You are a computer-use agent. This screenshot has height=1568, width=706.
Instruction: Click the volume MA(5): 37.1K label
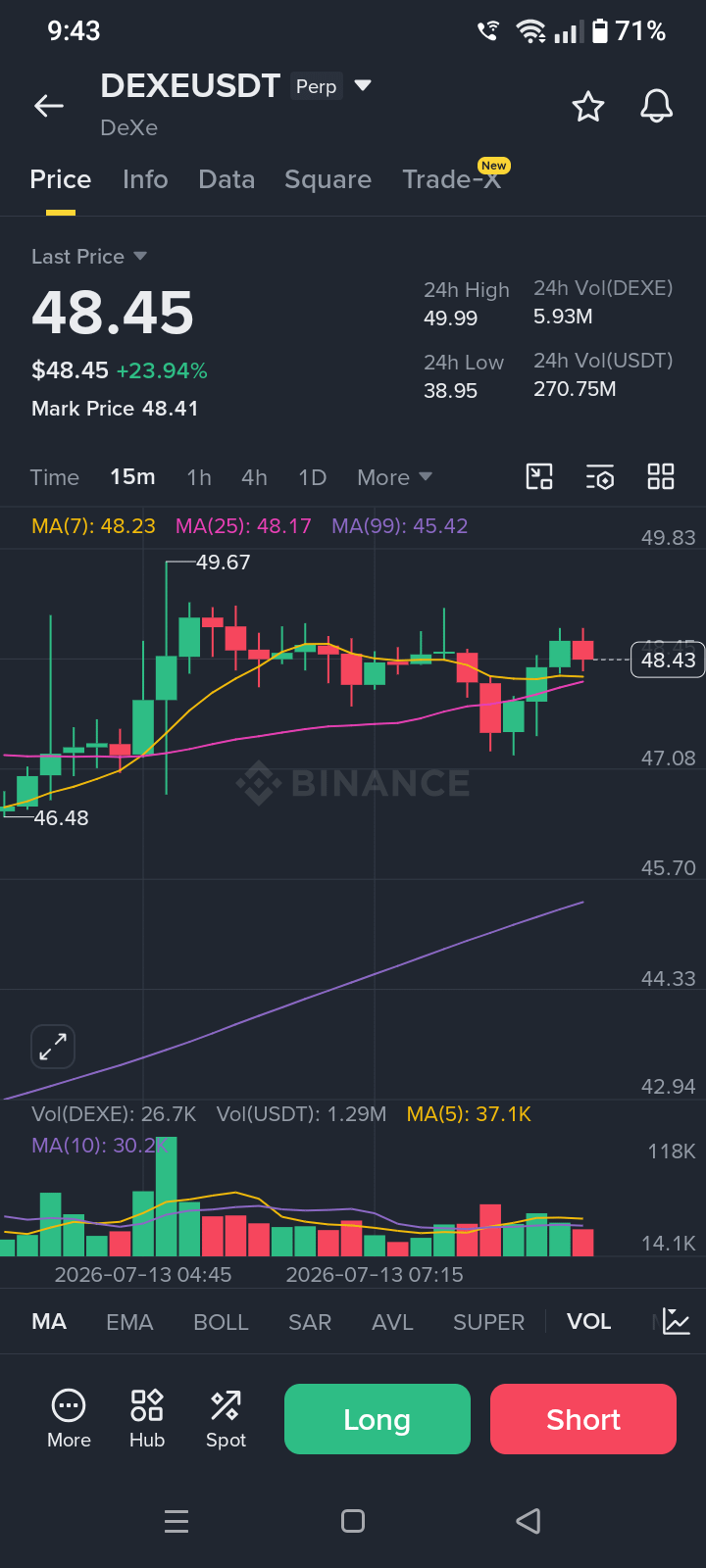pyautogui.click(x=469, y=1114)
